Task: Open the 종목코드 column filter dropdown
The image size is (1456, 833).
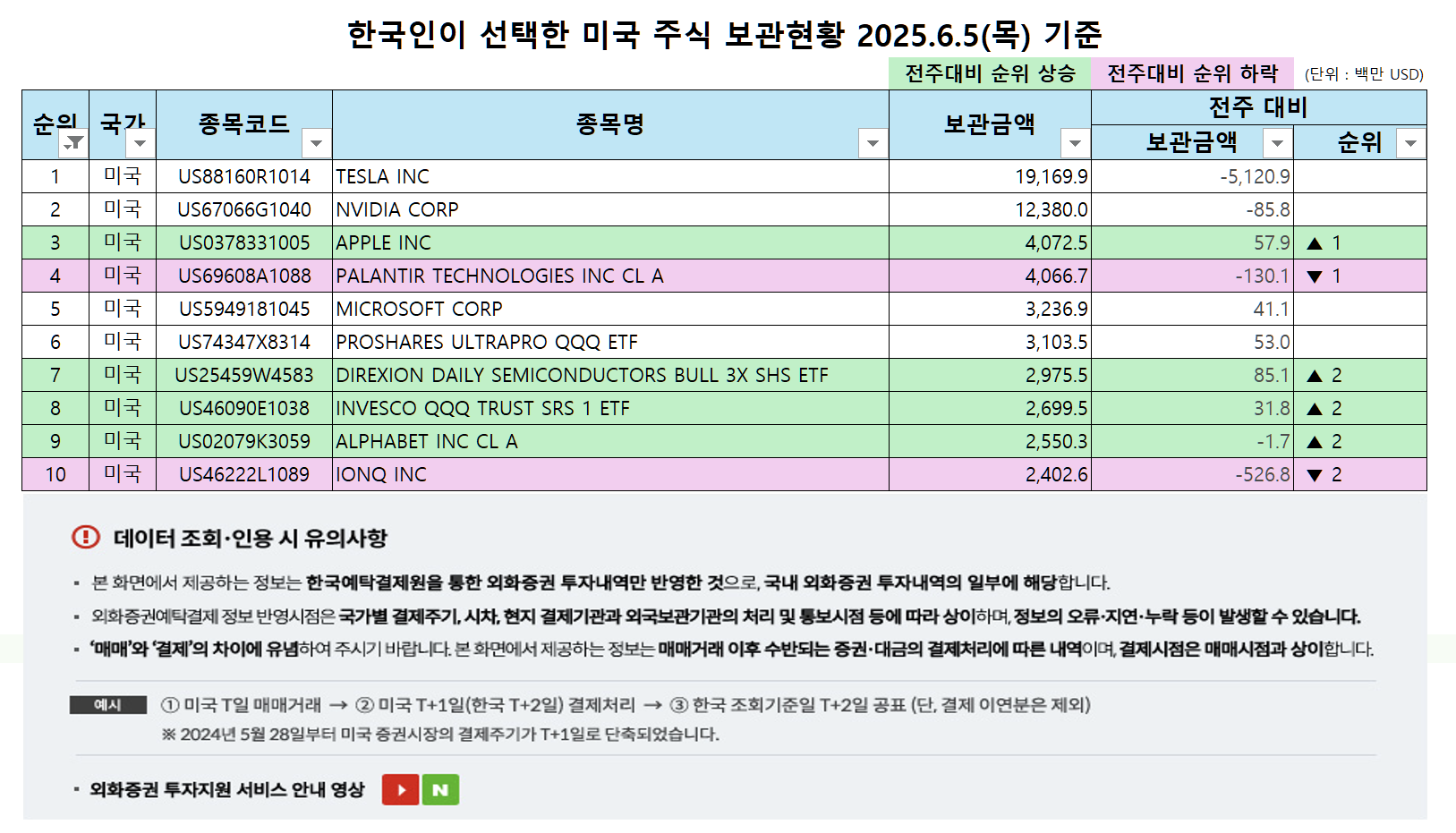Action: [x=317, y=143]
